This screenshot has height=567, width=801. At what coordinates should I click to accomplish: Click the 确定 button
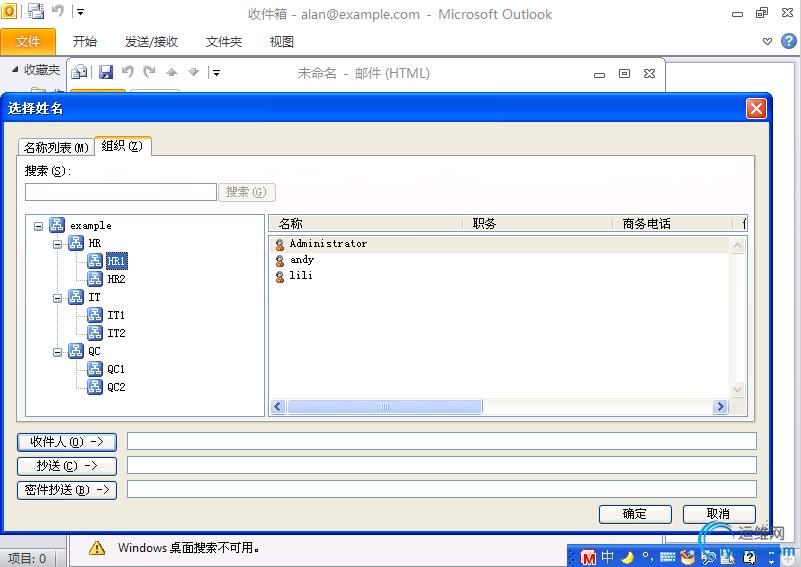pos(635,514)
